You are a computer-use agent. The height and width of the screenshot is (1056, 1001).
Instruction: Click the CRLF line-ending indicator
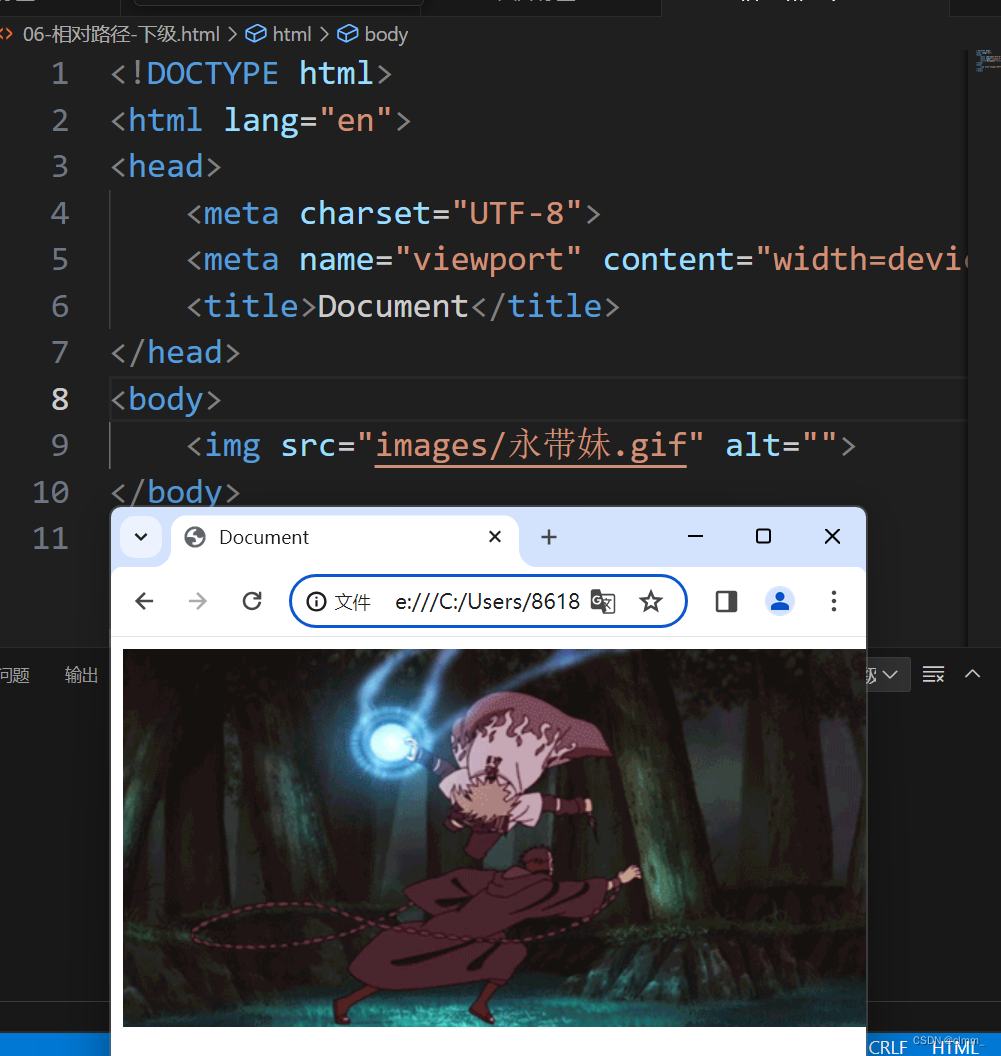(888, 1046)
